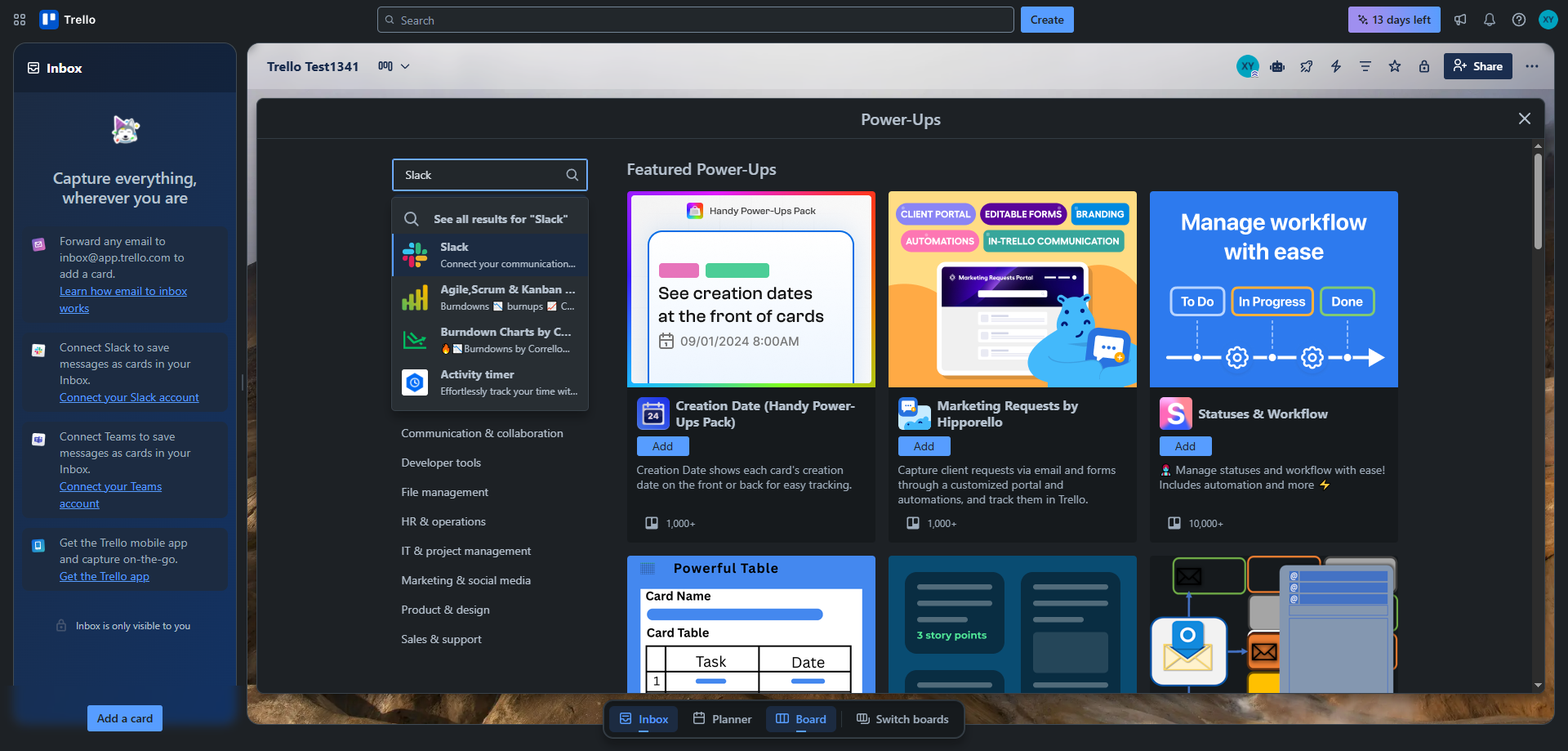Viewport: 1568px width, 751px height.
Task: Close the Power-Ups dialog
Action: pyautogui.click(x=1525, y=118)
